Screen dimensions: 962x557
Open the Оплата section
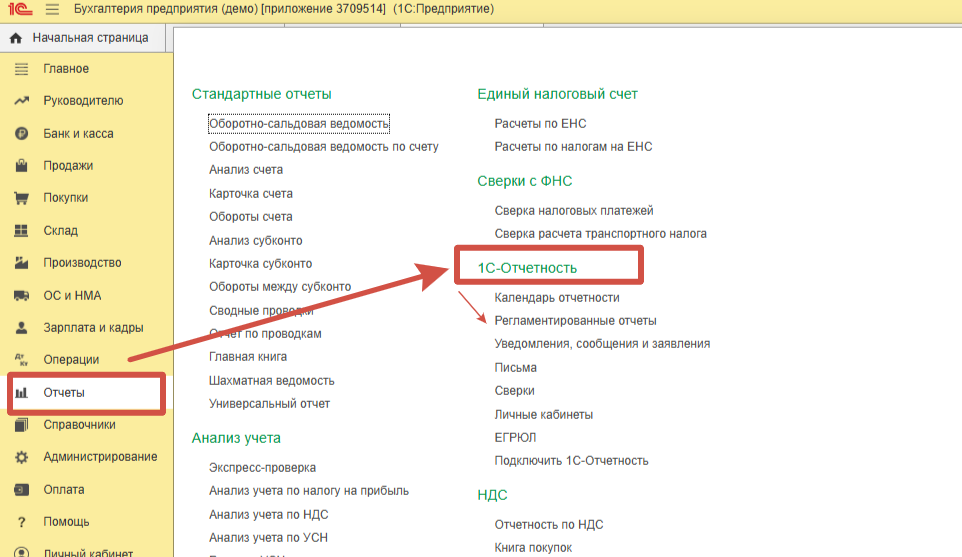pos(64,490)
